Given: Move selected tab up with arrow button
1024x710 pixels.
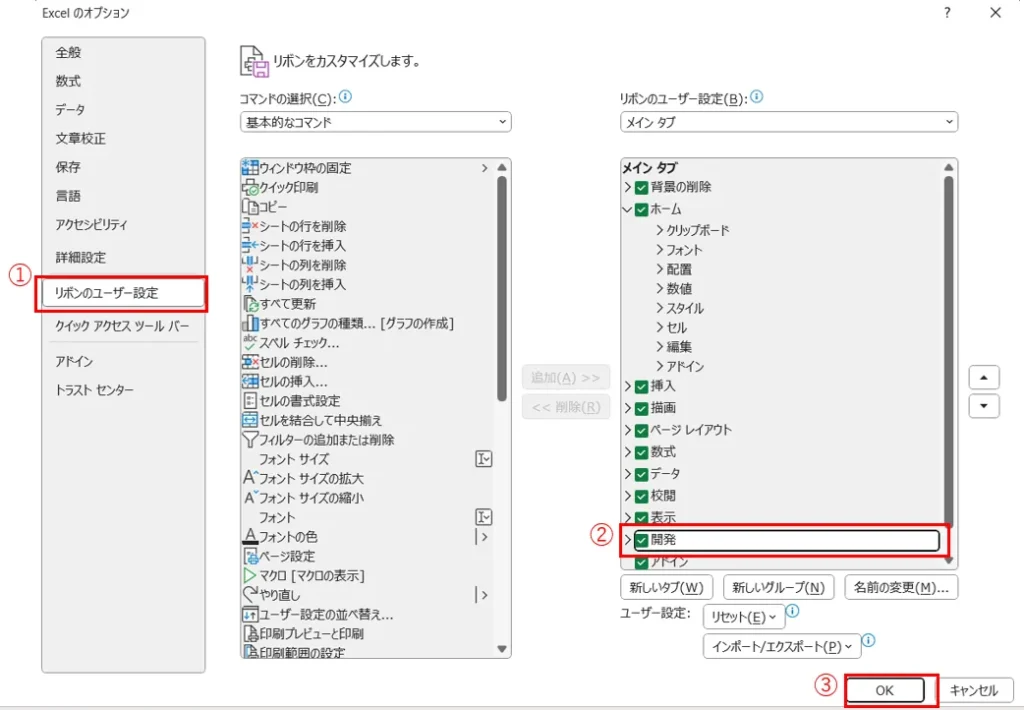Looking at the screenshot, I should tap(984, 378).
